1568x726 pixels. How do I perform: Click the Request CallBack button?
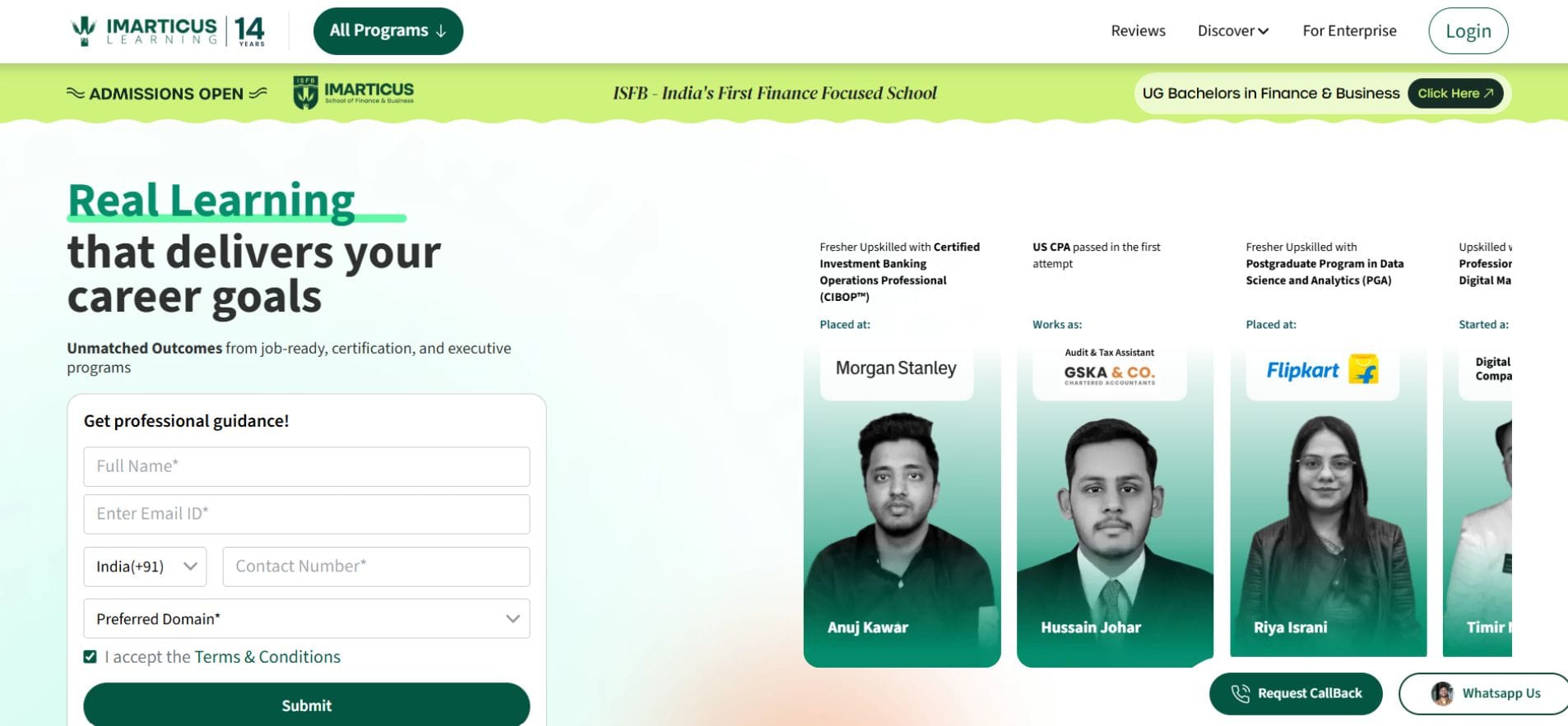(1296, 694)
